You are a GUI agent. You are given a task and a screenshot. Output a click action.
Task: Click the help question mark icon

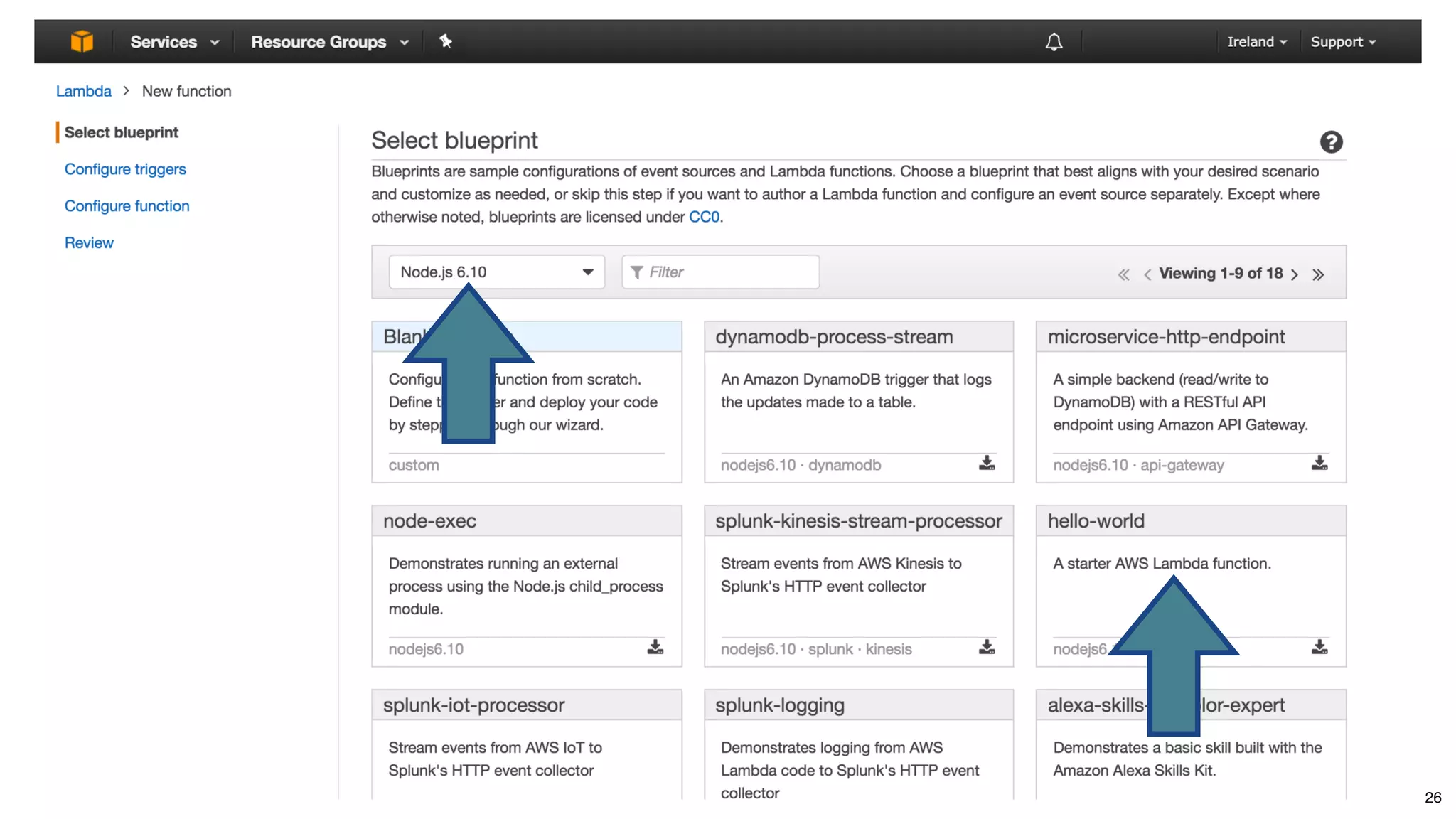pyautogui.click(x=1331, y=142)
